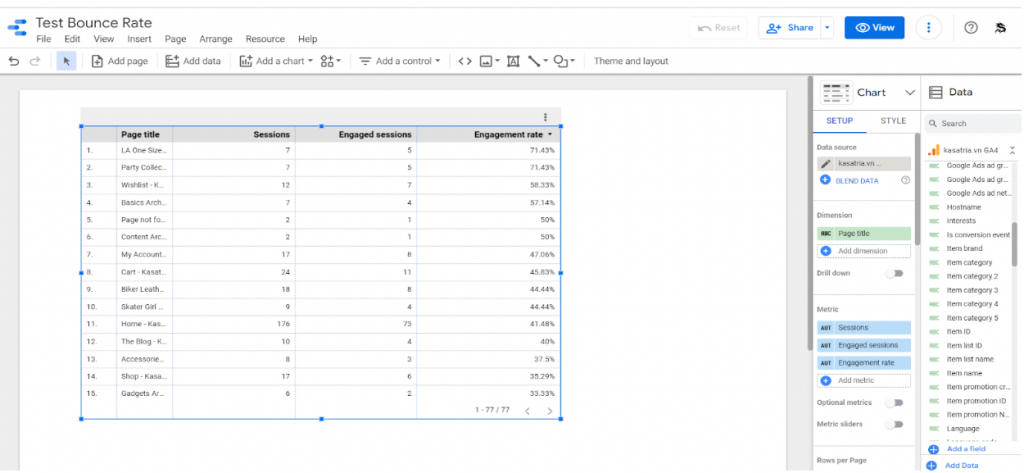1024x473 pixels.
Task: Toggle the Drill down switch
Action: (894, 273)
